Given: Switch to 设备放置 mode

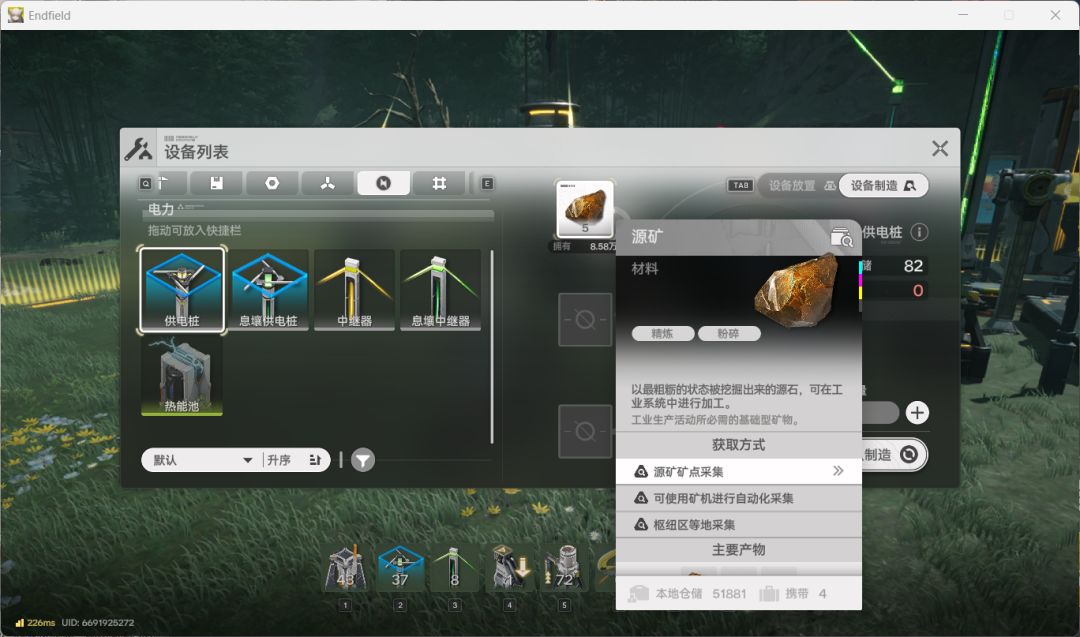Looking at the screenshot, I should pyautogui.click(x=800, y=185).
